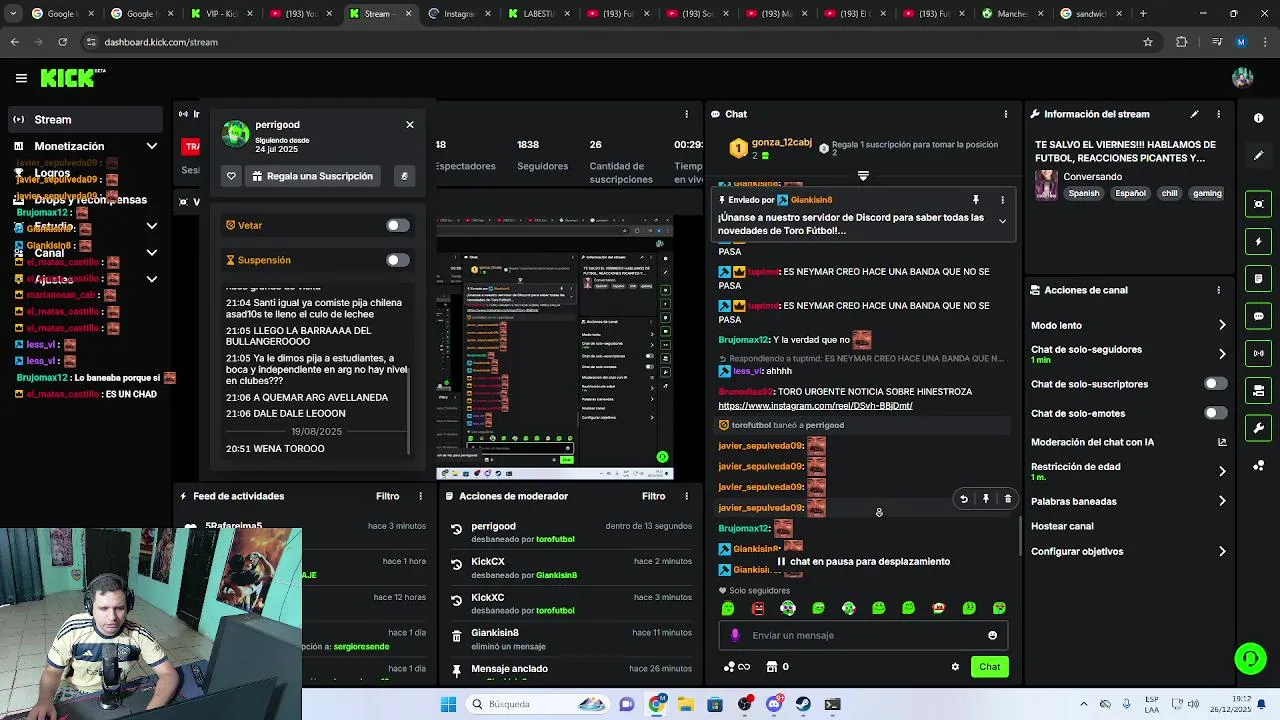Viewport: 1280px width, 720px height.
Task: Edit stream info with the pencil icon
Action: [1194, 114]
